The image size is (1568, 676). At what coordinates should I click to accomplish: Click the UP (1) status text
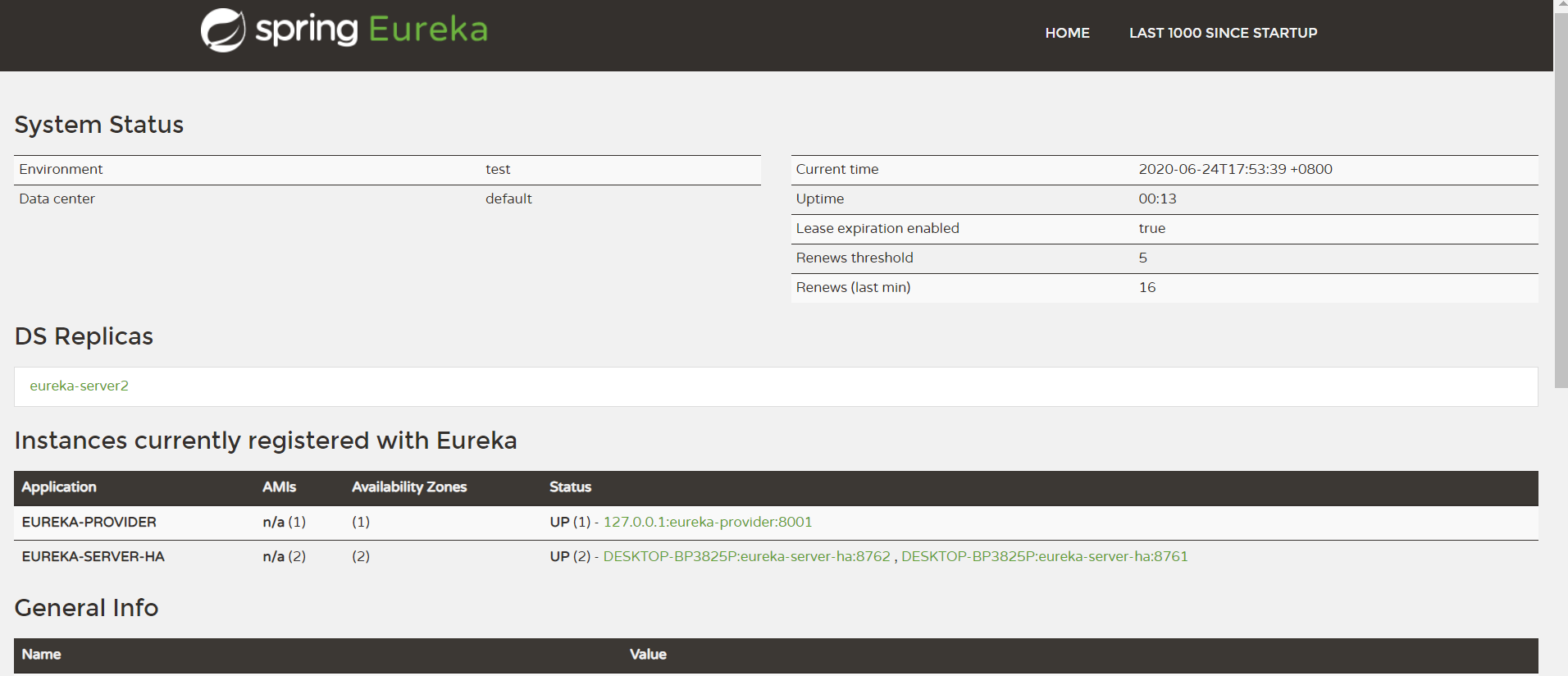570,522
